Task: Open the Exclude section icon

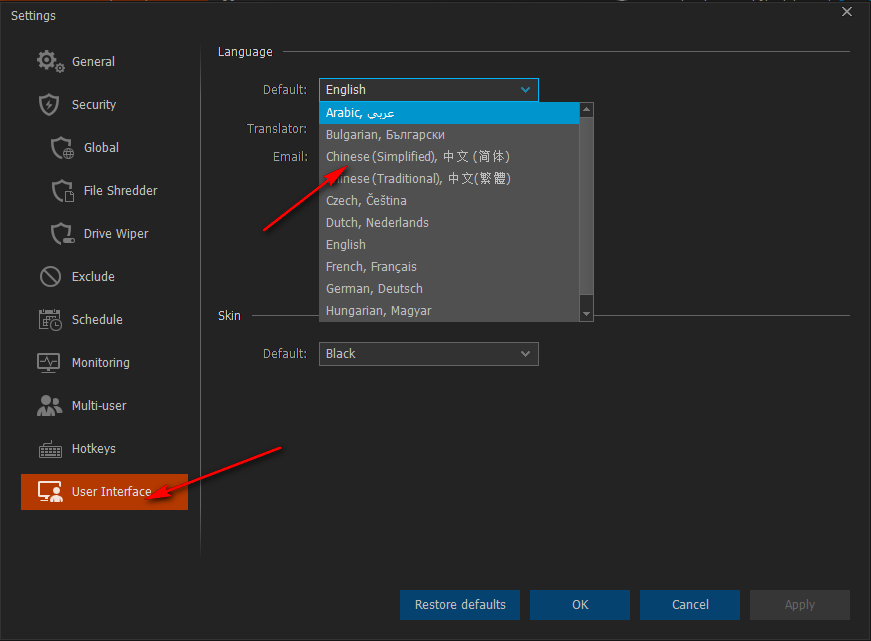Action: [50, 277]
